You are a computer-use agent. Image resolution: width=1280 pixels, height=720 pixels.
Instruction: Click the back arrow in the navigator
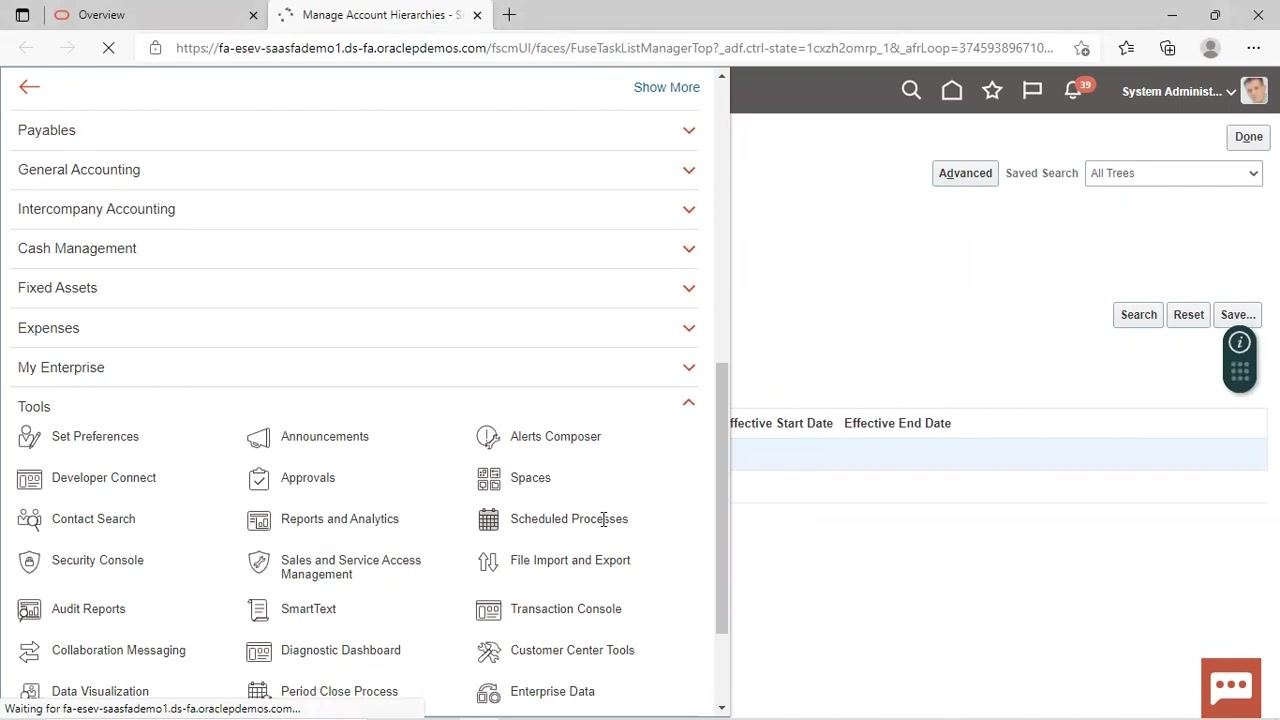click(x=29, y=87)
